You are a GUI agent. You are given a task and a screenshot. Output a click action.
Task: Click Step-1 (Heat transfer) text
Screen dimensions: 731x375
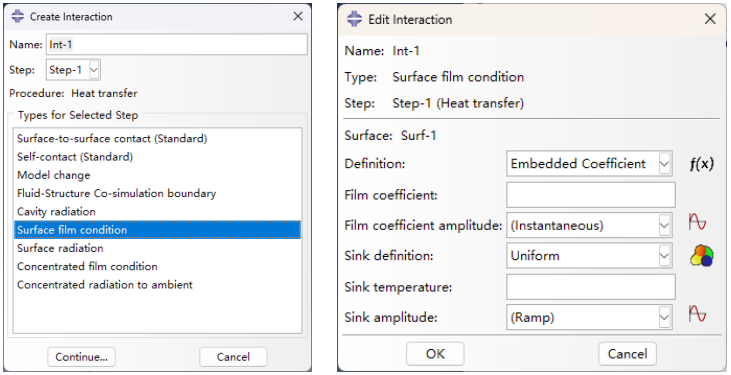coord(458,103)
